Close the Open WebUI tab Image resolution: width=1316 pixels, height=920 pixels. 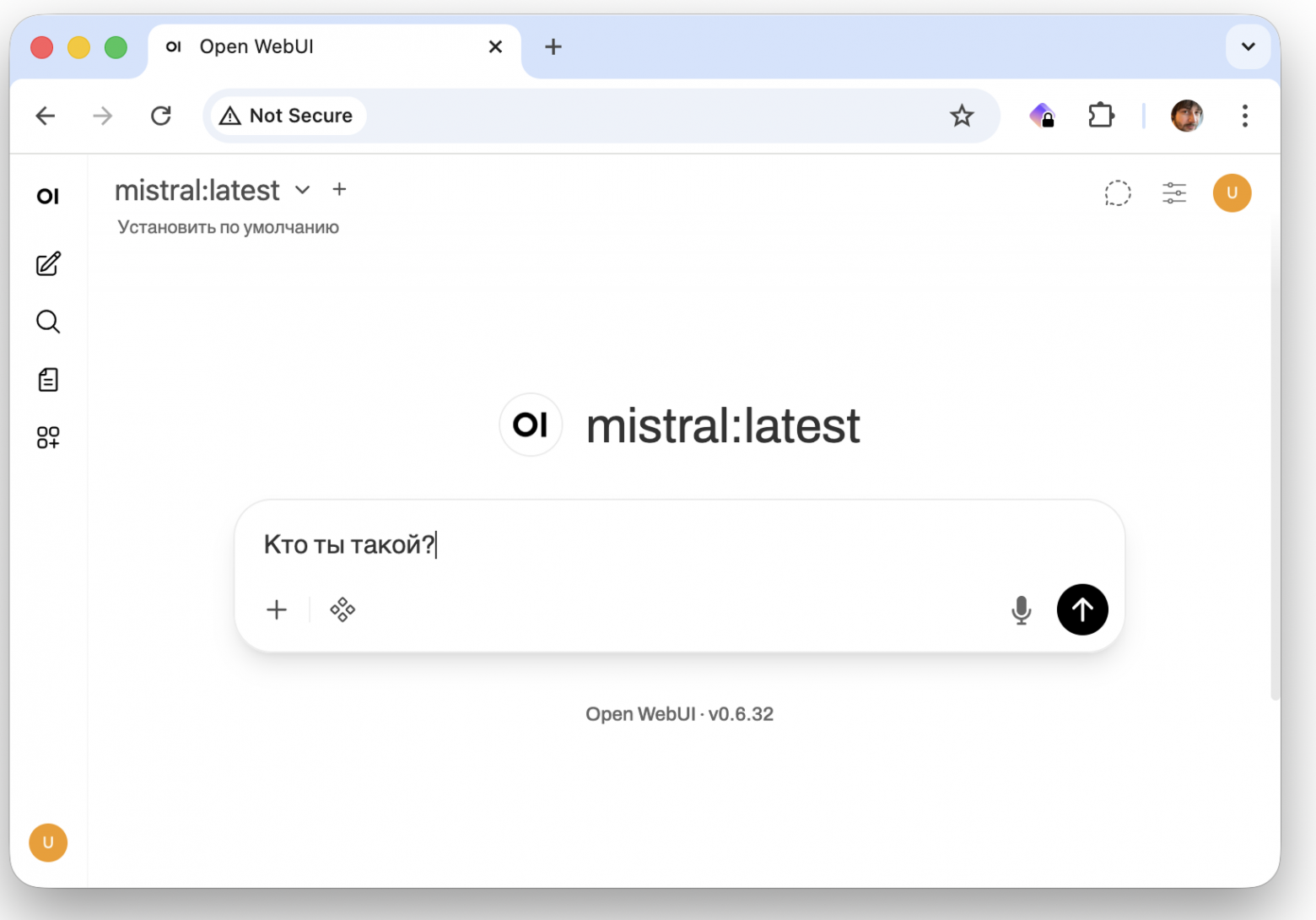(495, 46)
